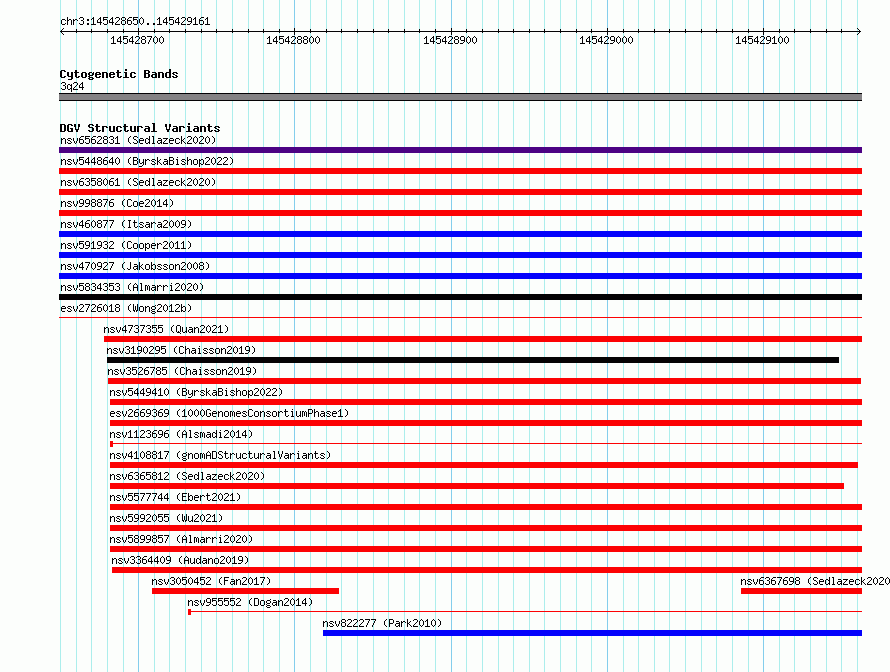Click the 145428700 ruler position label
Screen dimensions: 890x672
[x=137, y=40]
